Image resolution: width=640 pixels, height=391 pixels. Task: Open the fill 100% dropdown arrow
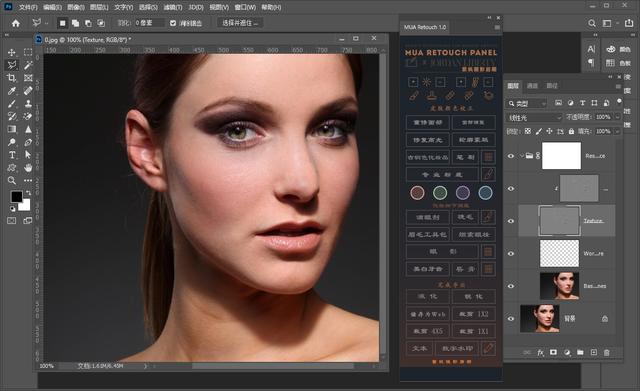click(617, 131)
